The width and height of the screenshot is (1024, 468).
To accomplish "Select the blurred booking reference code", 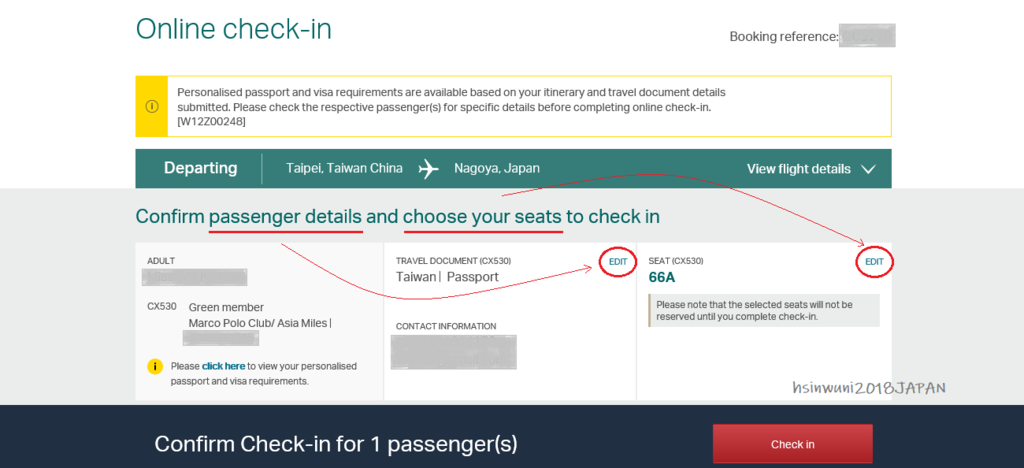I will [x=867, y=36].
